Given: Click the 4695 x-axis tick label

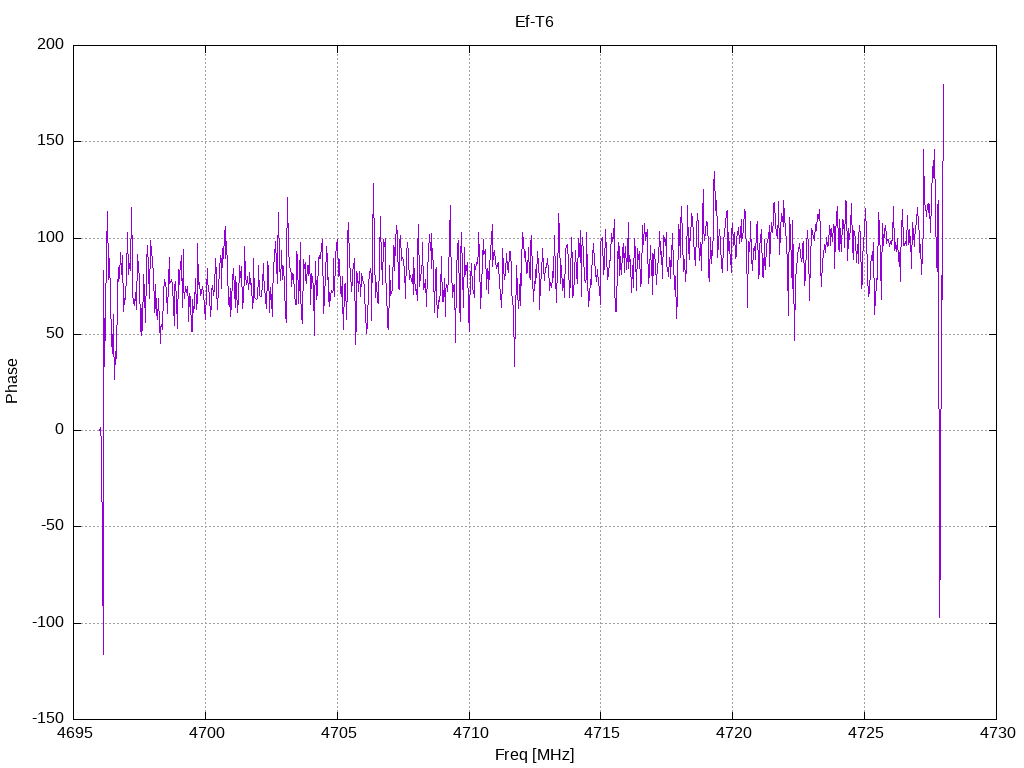Looking at the screenshot, I should pos(74,733).
